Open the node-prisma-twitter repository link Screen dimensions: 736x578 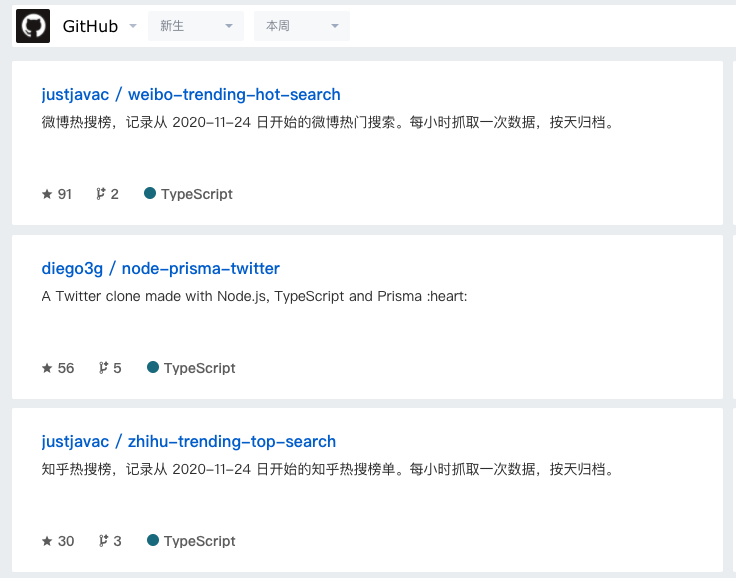(161, 268)
